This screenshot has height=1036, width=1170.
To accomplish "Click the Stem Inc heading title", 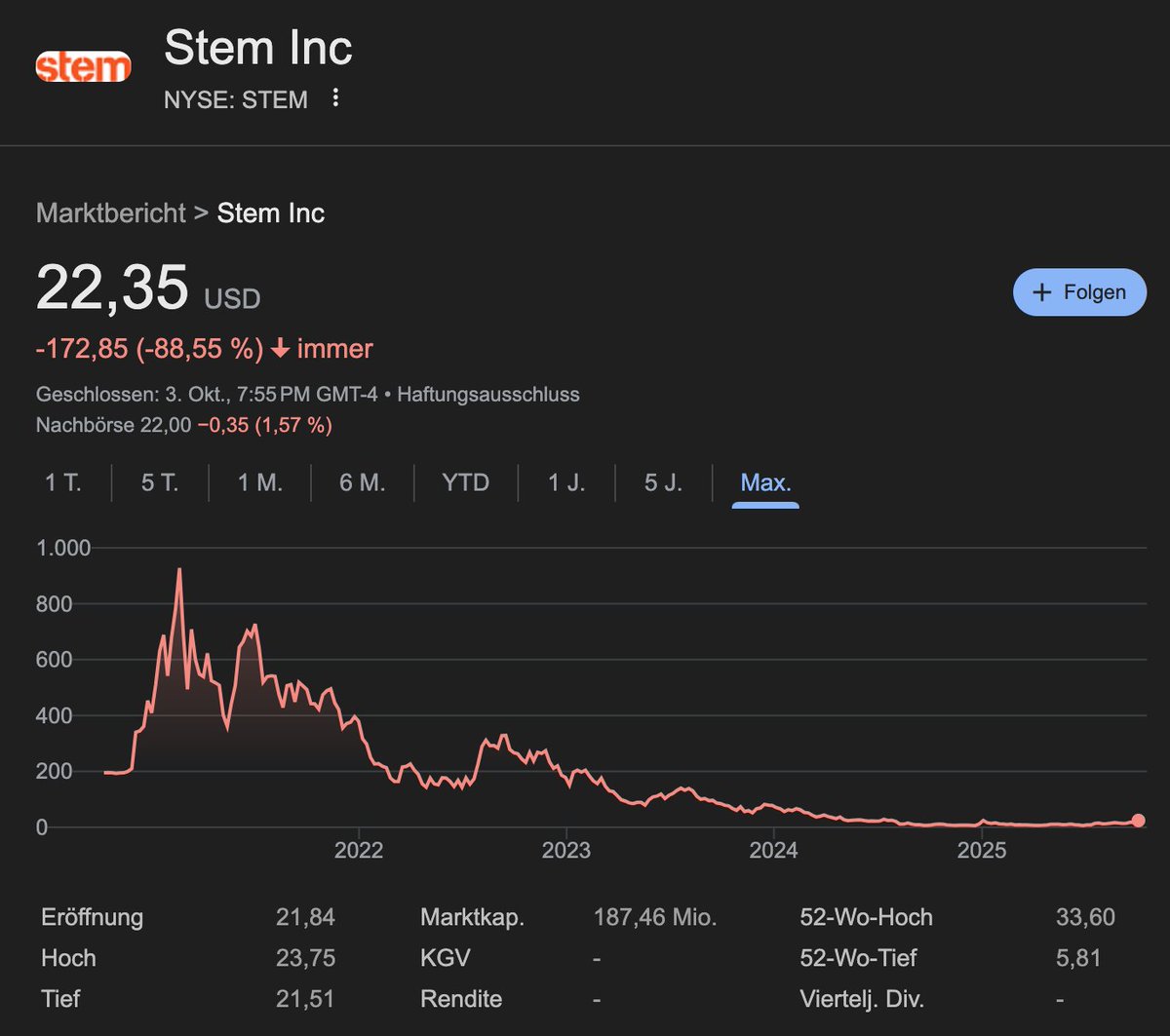I will [x=258, y=48].
